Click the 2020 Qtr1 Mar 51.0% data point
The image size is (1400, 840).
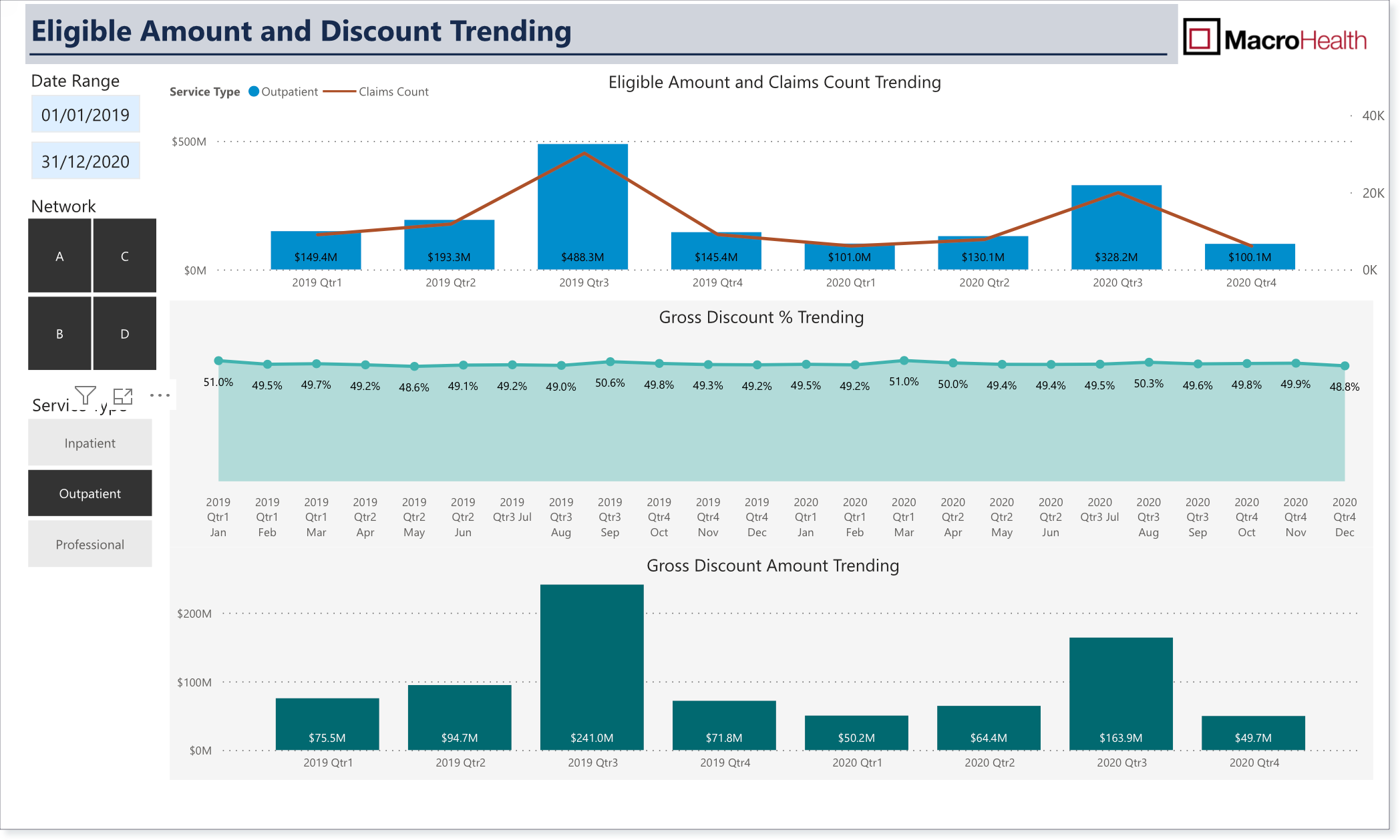coord(904,361)
